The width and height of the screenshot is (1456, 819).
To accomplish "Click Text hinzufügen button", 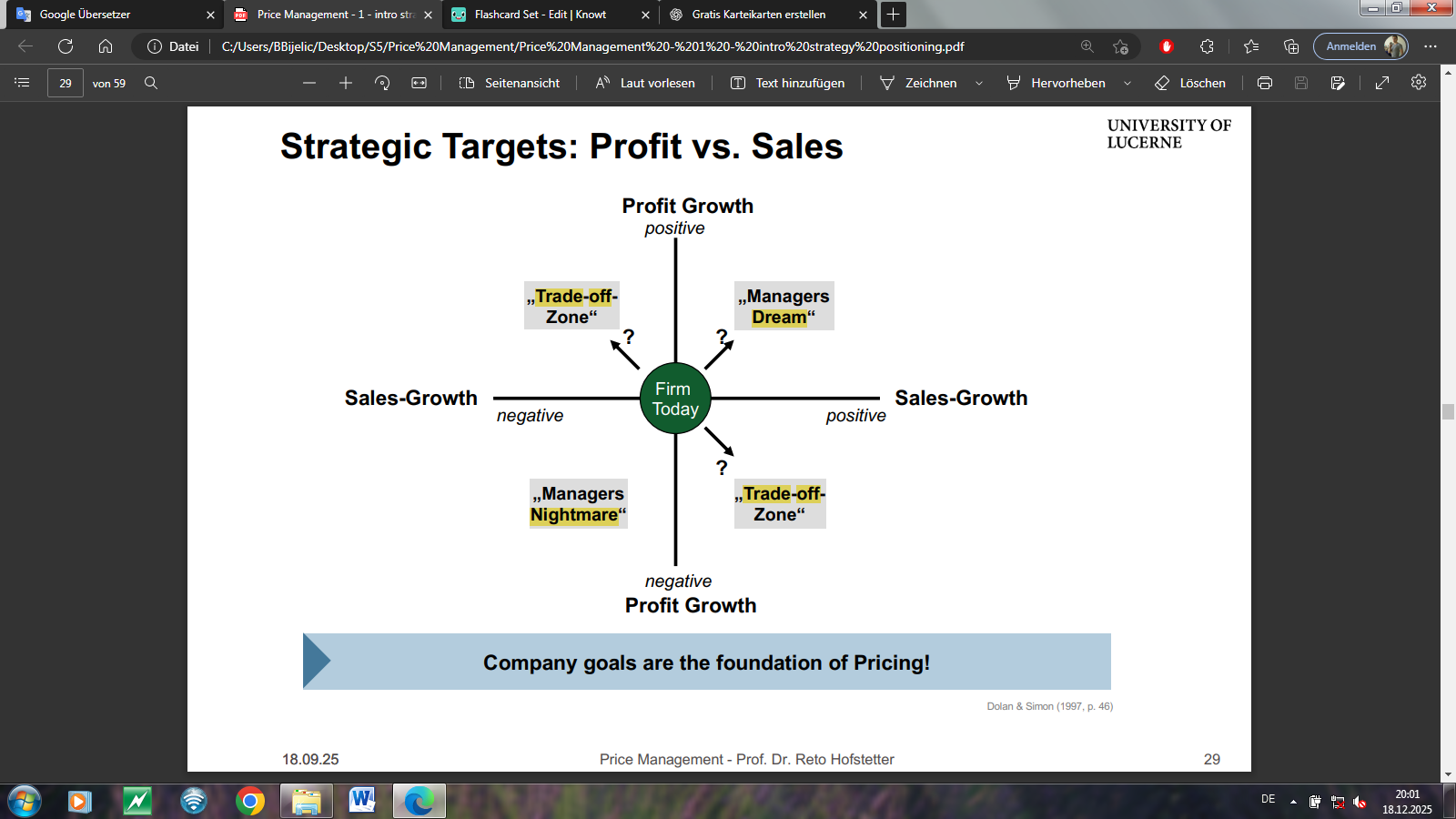I will [788, 83].
